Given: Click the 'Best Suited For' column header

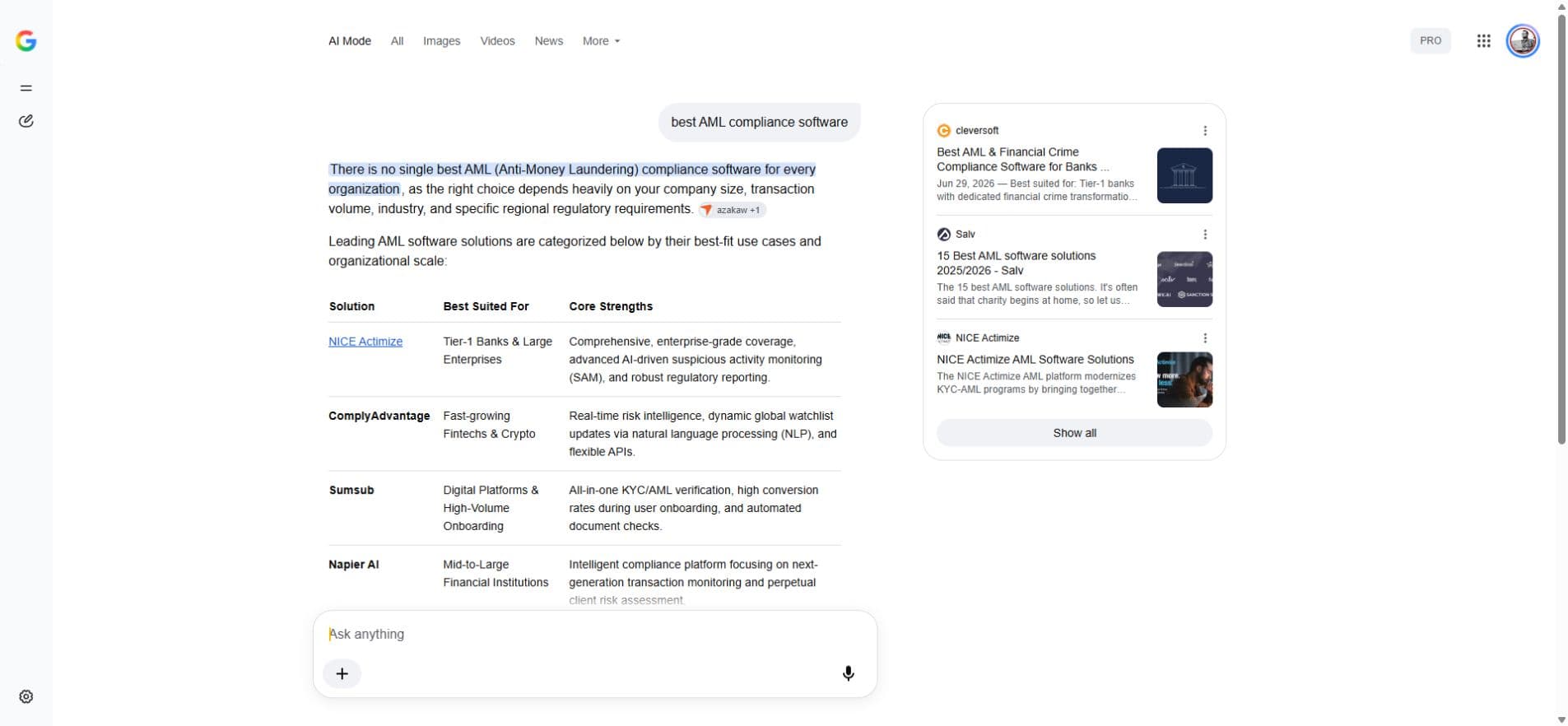Looking at the screenshot, I should 486,306.
